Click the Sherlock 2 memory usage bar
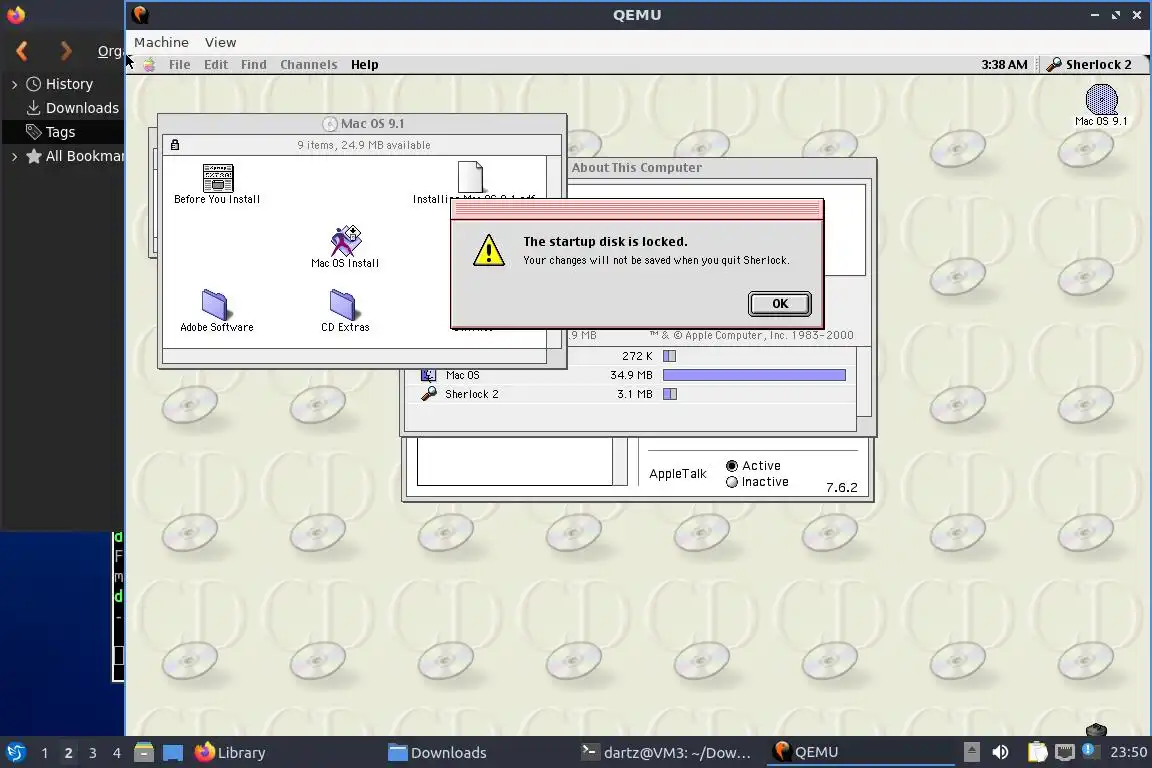1152x768 pixels. (670, 394)
